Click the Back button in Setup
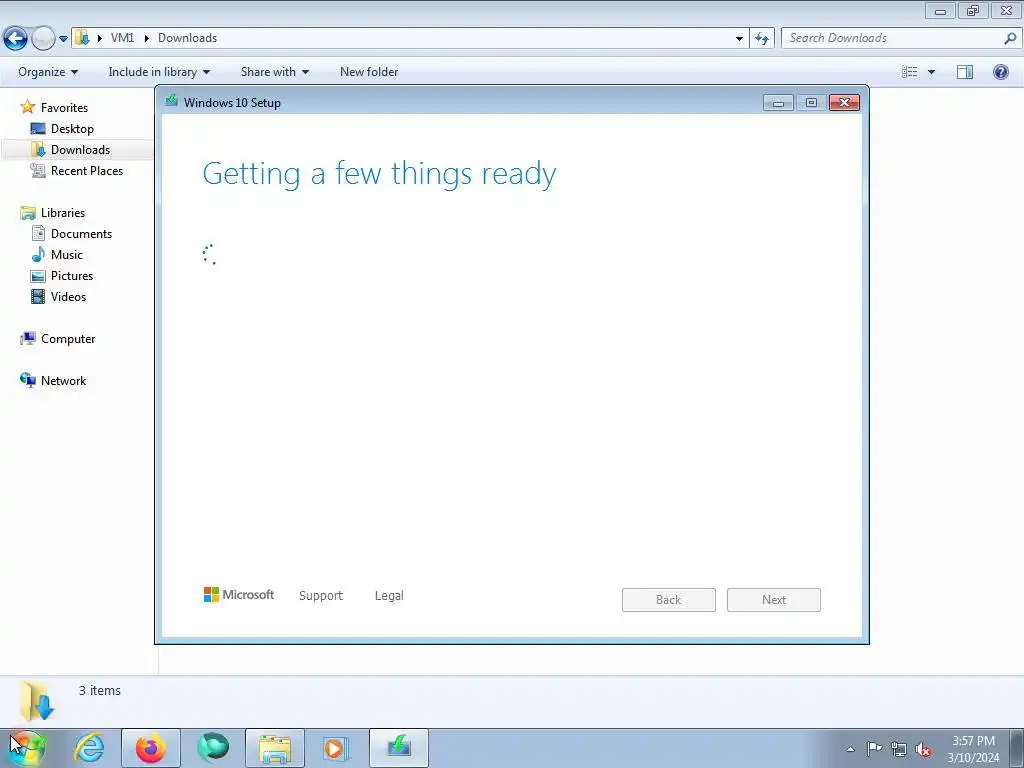The image size is (1024, 768). (x=669, y=600)
